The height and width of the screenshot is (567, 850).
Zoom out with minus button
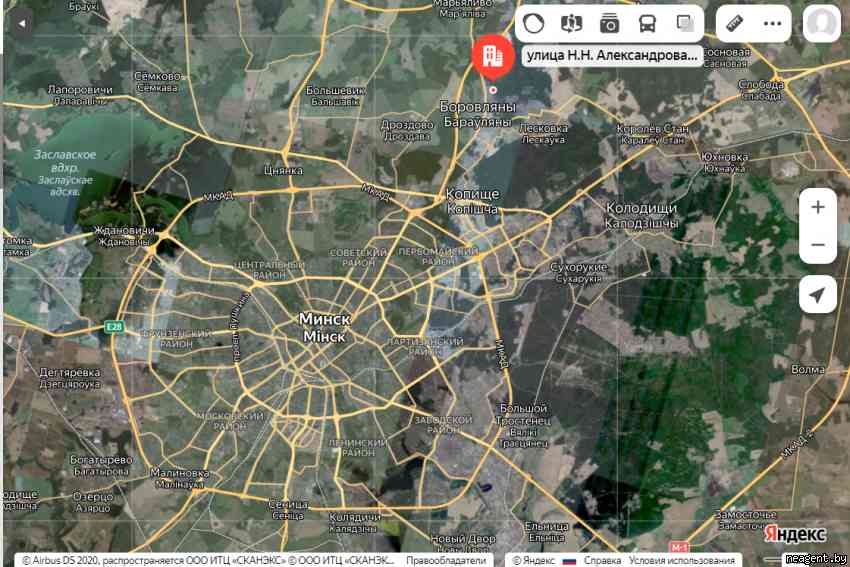(x=818, y=245)
